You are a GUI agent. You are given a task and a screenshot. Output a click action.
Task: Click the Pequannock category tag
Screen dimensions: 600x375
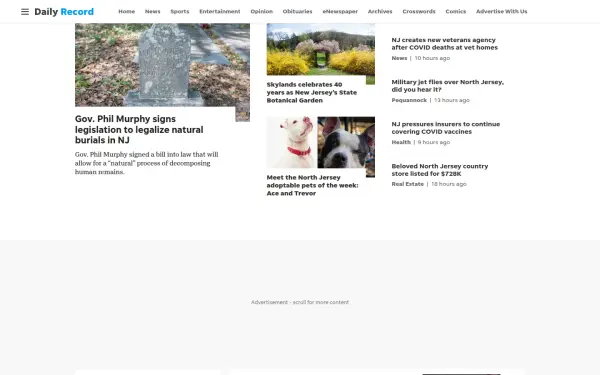[409, 100]
